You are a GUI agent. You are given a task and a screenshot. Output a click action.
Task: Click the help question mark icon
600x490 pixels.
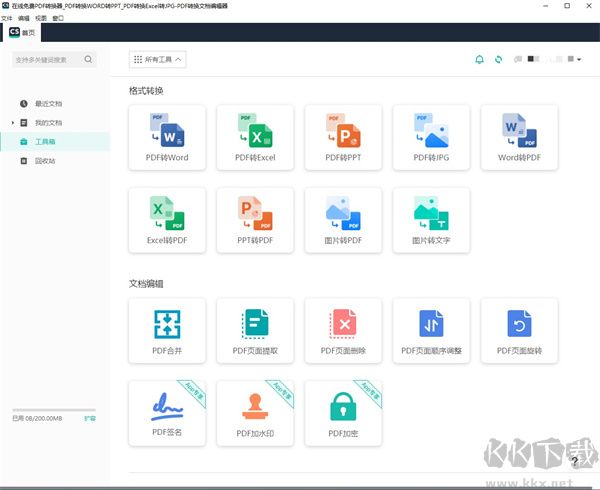(575, 461)
